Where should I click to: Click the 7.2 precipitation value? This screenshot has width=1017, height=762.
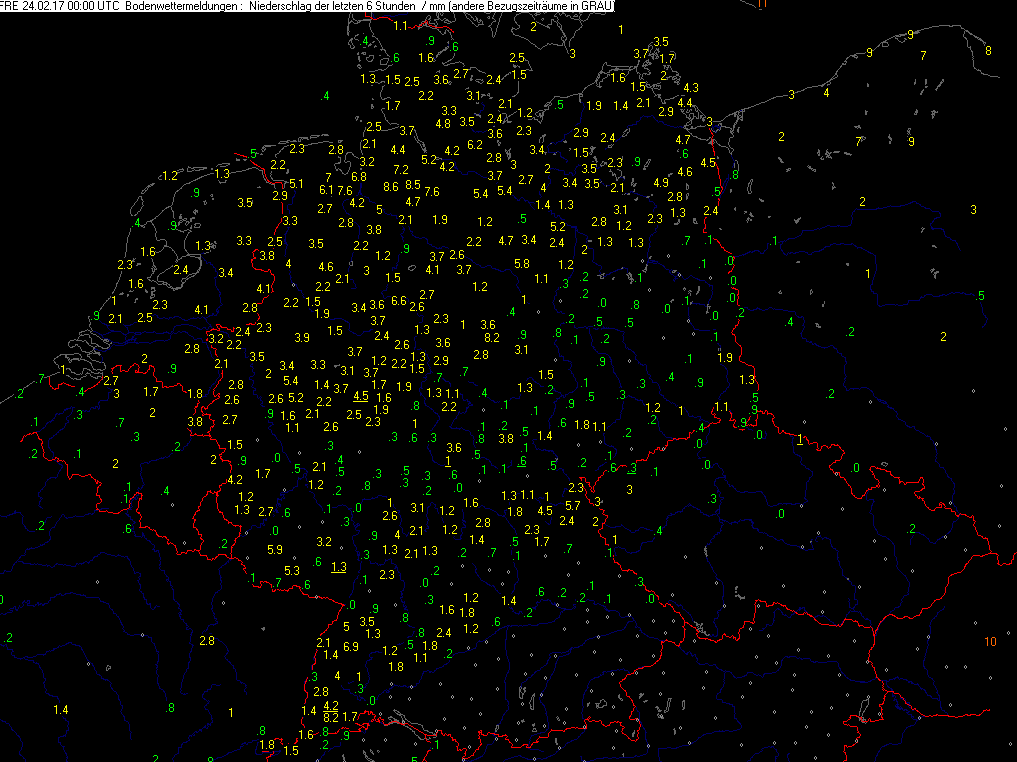[x=400, y=170]
